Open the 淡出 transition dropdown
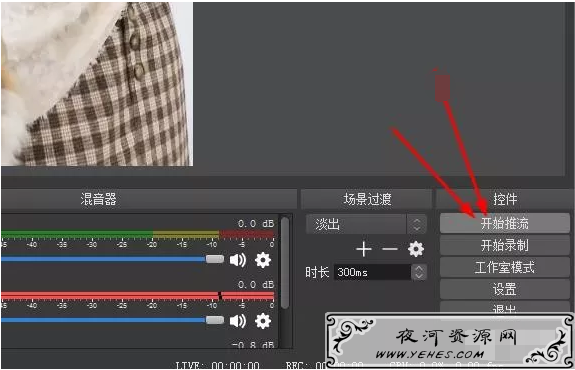This screenshot has height=370, width=575. [366, 224]
